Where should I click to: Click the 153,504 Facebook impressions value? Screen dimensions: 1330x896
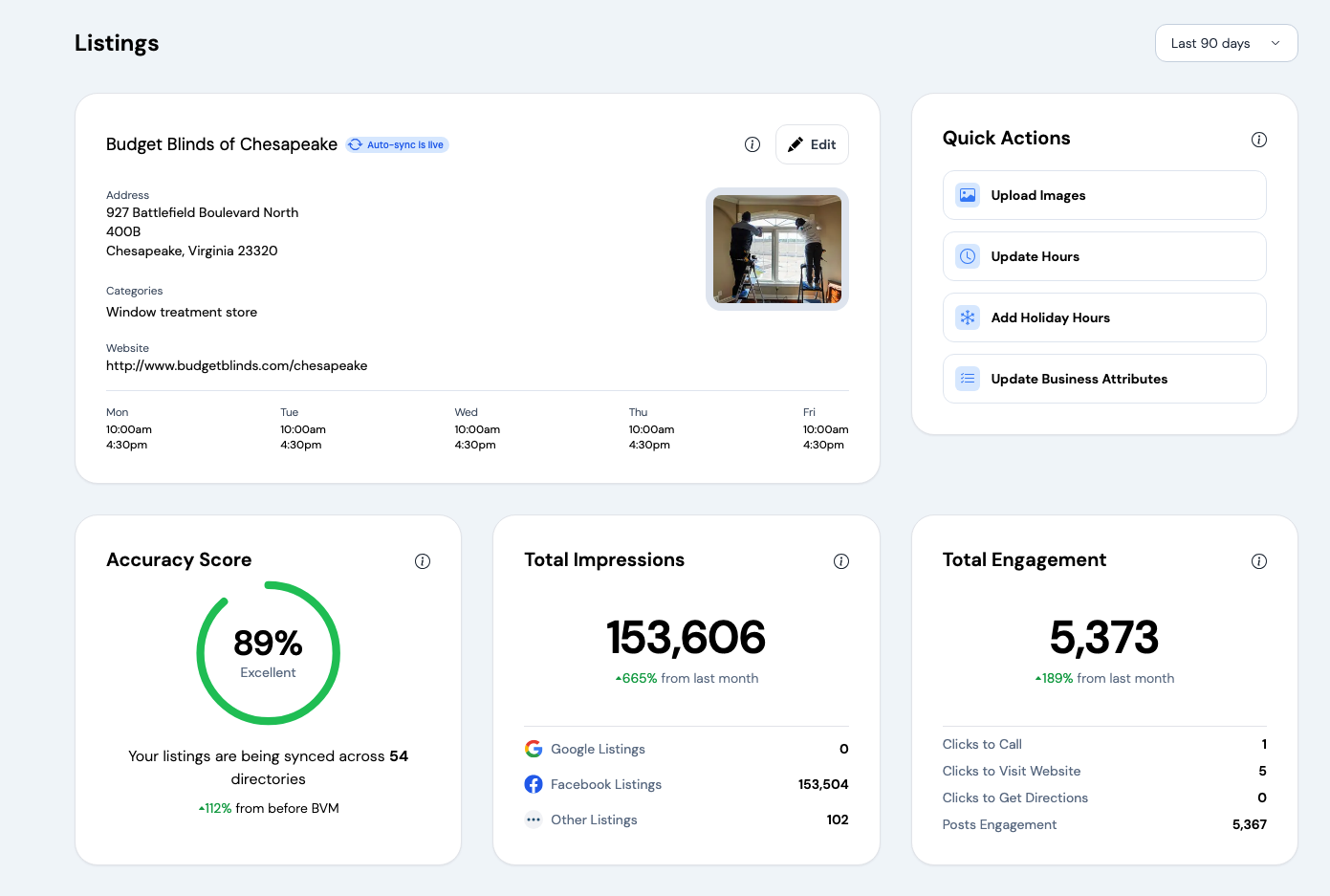(x=823, y=784)
